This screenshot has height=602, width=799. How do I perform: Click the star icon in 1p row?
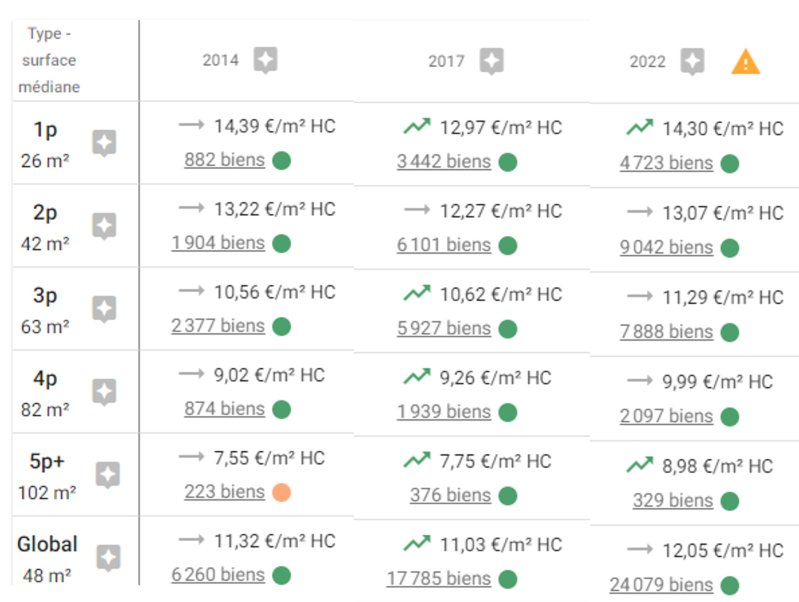[x=104, y=143]
